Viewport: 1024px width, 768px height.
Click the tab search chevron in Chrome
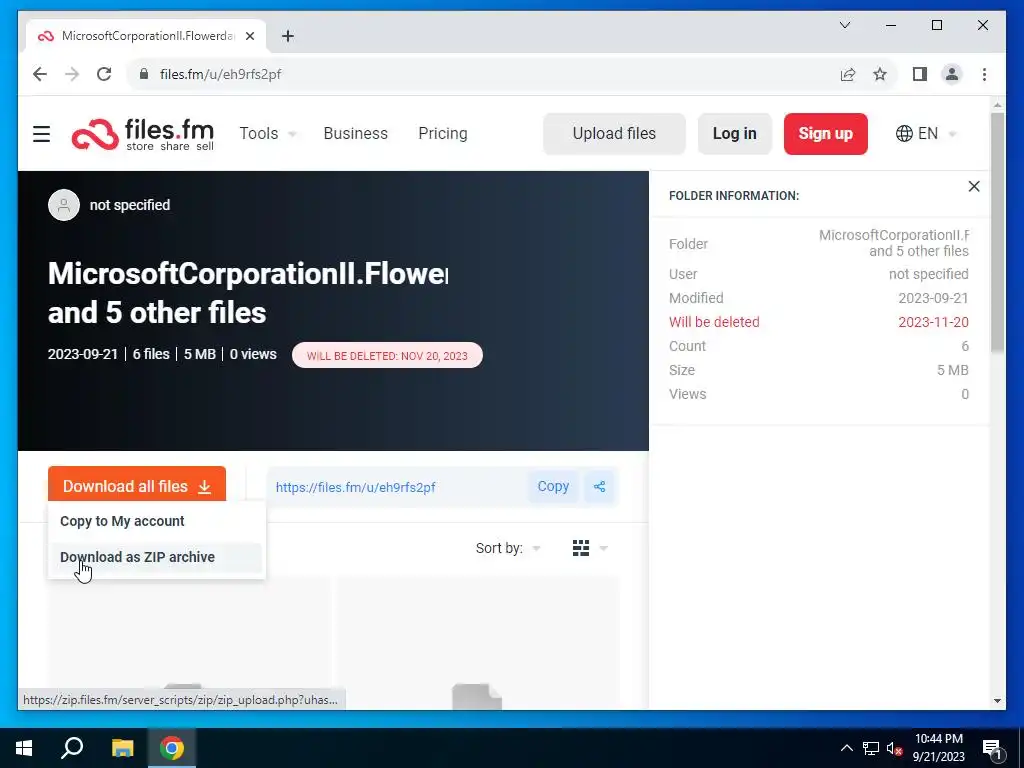(844, 25)
